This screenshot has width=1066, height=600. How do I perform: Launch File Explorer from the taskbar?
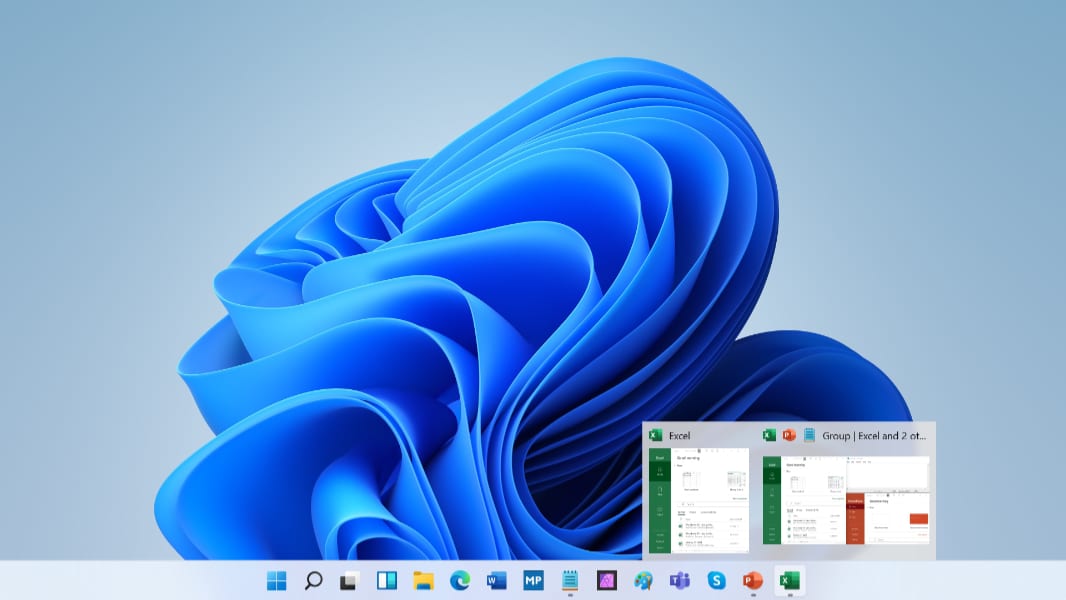423,580
